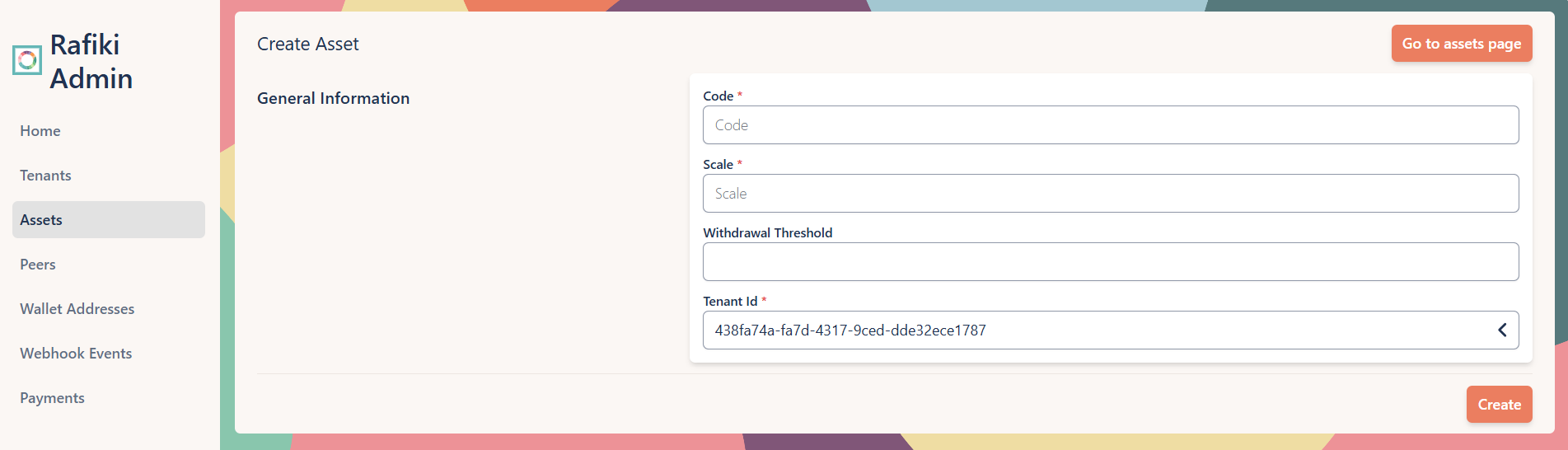Click the Code field label

tap(718, 96)
